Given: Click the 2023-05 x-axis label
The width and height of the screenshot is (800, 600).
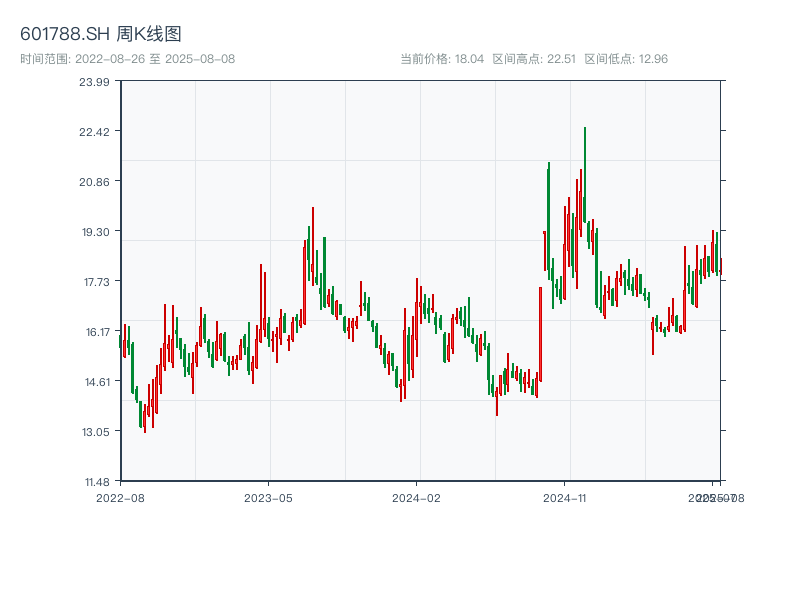Looking at the screenshot, I should pos(268,498).
